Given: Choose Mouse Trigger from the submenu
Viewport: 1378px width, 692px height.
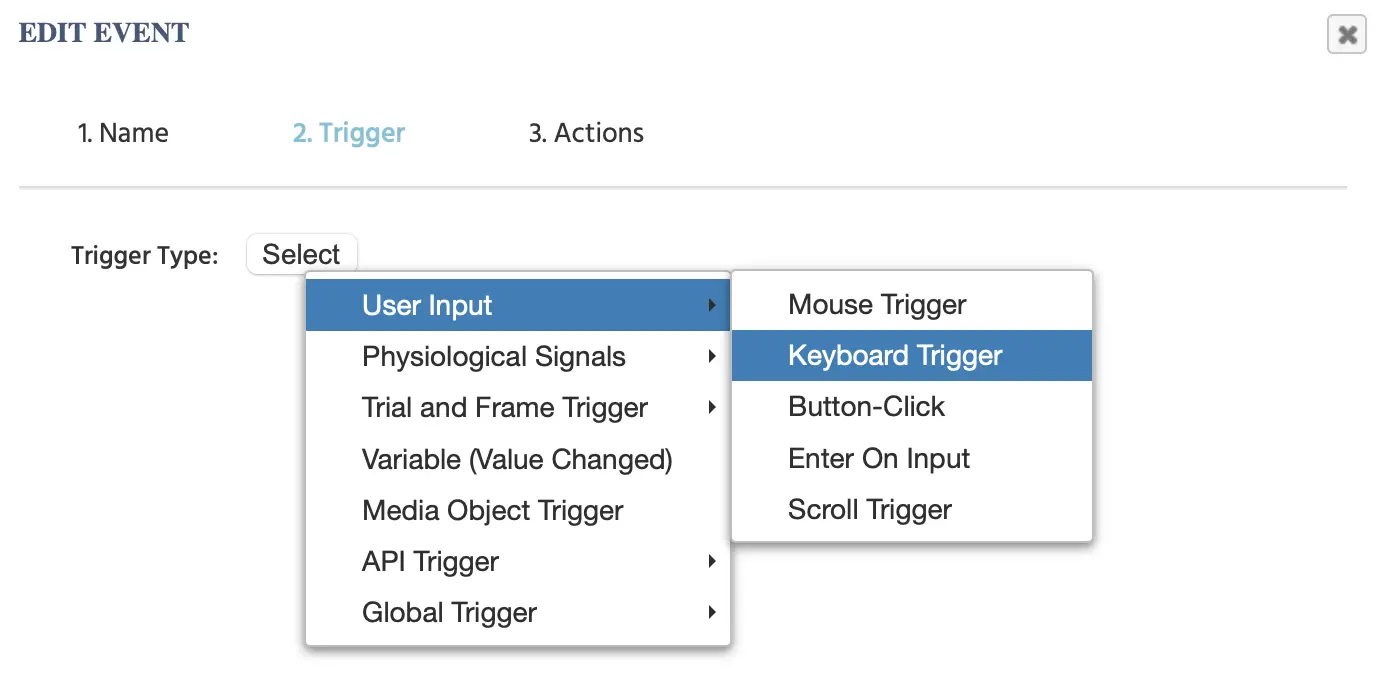Looking at the screenshot, I should [x=912, y=304].
